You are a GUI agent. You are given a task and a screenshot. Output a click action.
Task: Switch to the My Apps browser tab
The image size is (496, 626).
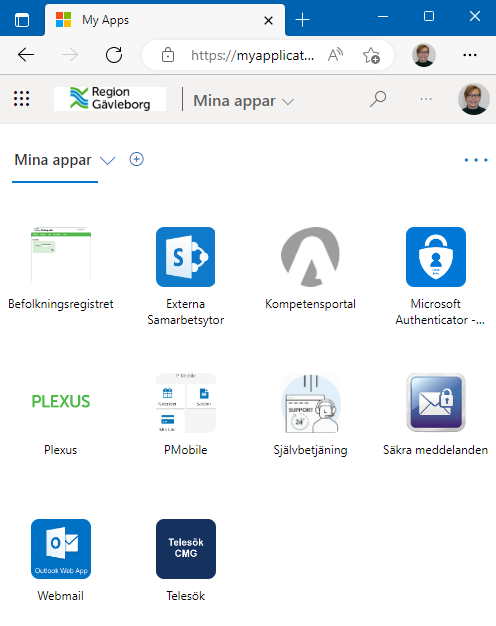coord(165,20)
